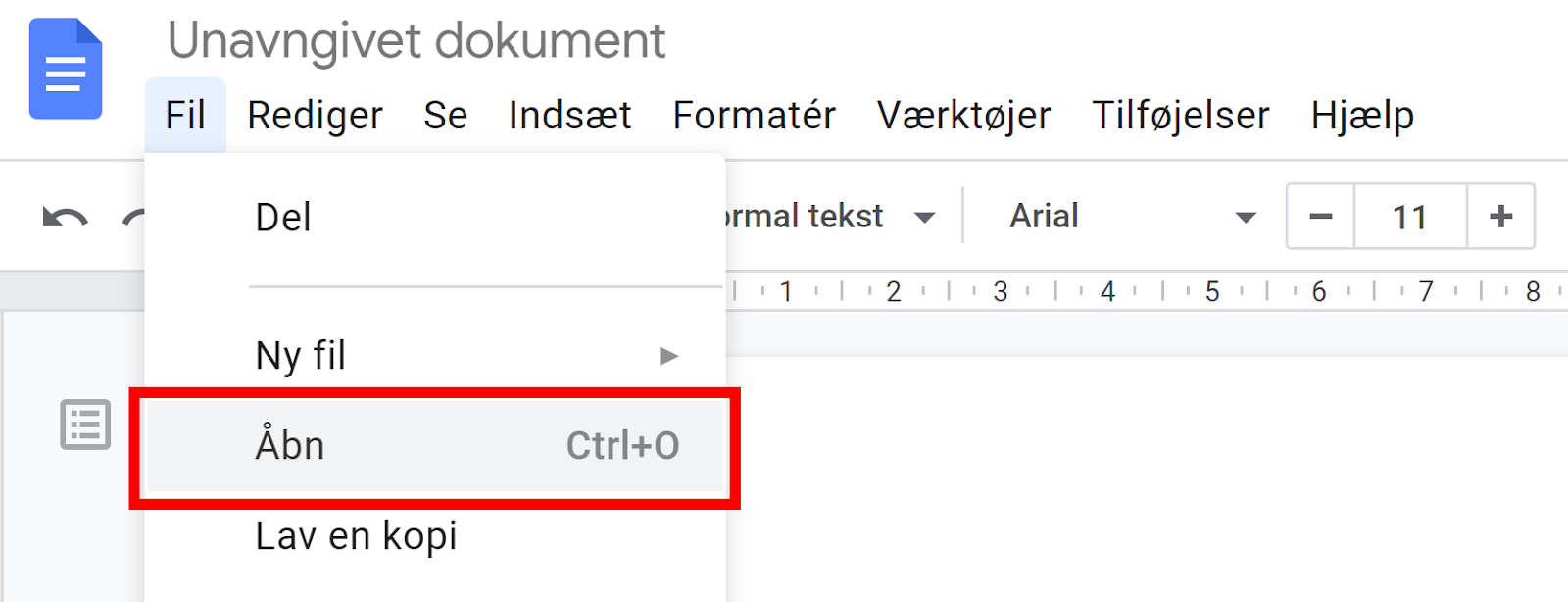The height and width of the screenshot is (602, 1568).
Task: Open the Tilføjelser menu
Action: pos(1180,116)
